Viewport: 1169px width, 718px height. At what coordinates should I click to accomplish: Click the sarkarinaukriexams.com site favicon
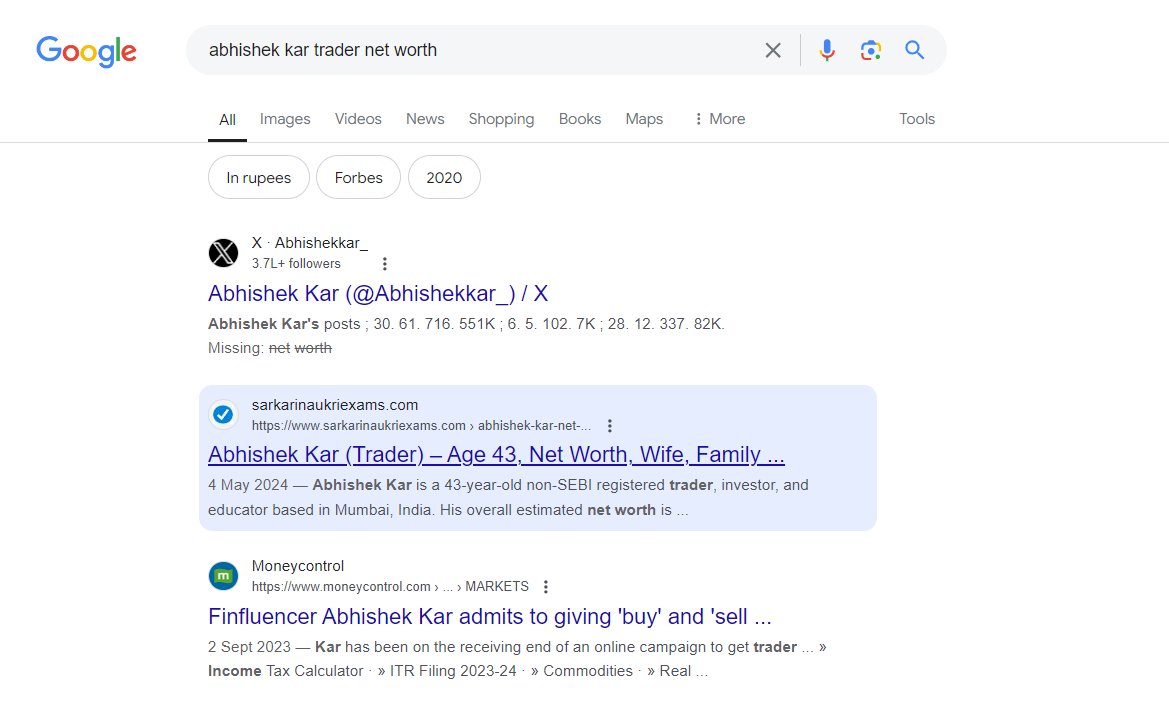point(223,414)
